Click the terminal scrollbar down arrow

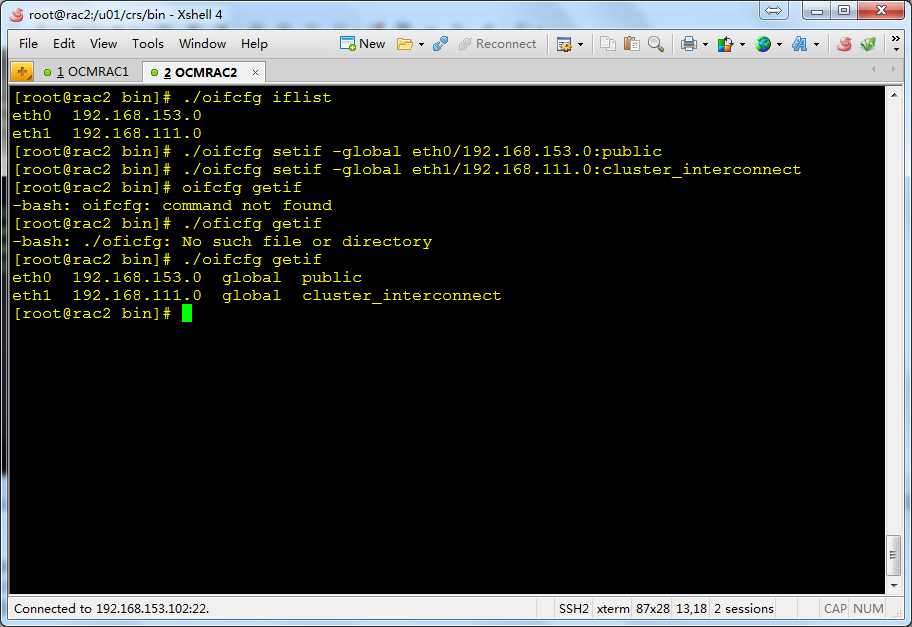(893, 586)
